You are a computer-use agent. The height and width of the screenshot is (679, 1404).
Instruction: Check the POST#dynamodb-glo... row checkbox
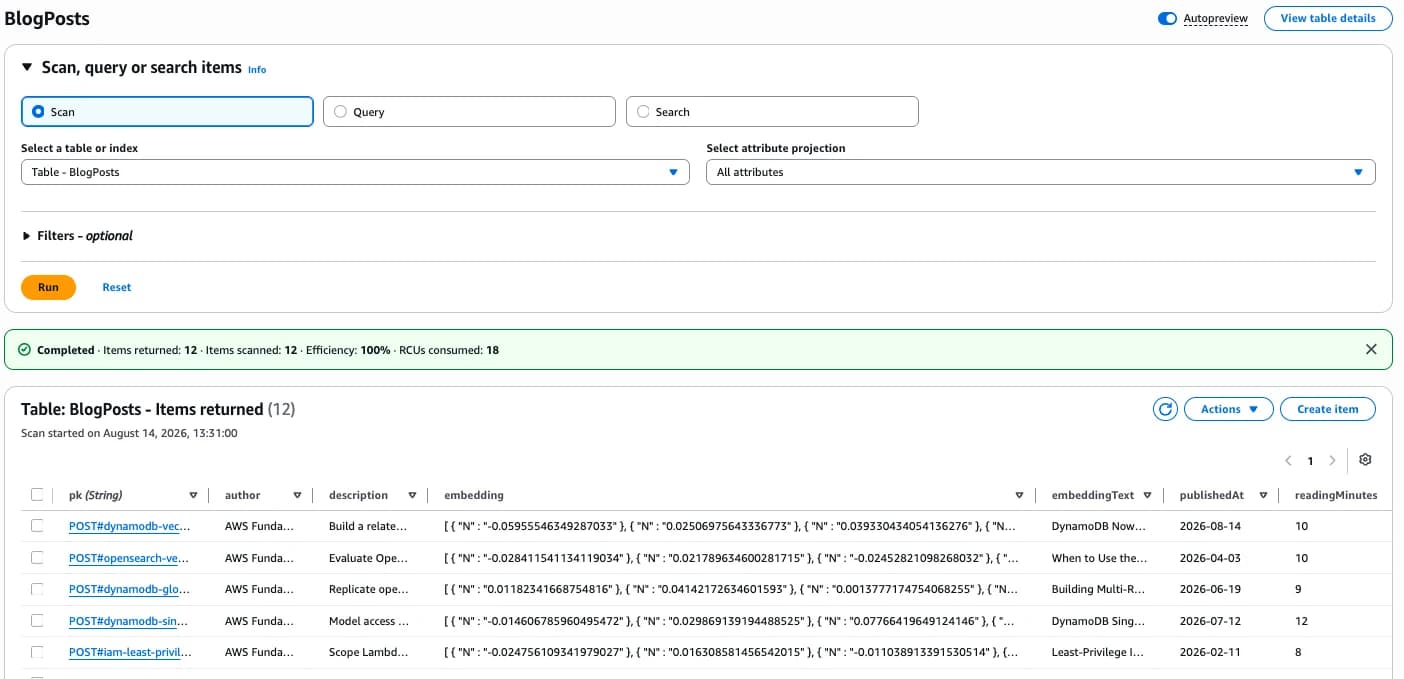point(37,589)
